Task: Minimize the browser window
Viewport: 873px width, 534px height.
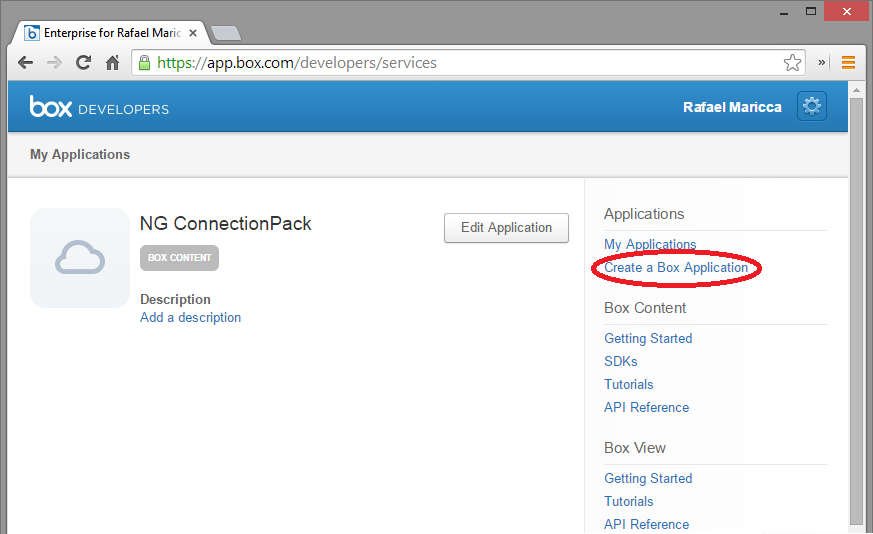Action: pos(784,12)
